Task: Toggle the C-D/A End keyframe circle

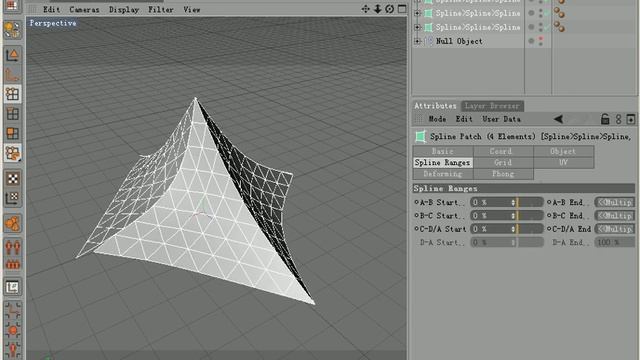Action: pyautogui.click(x=549, y=229)
